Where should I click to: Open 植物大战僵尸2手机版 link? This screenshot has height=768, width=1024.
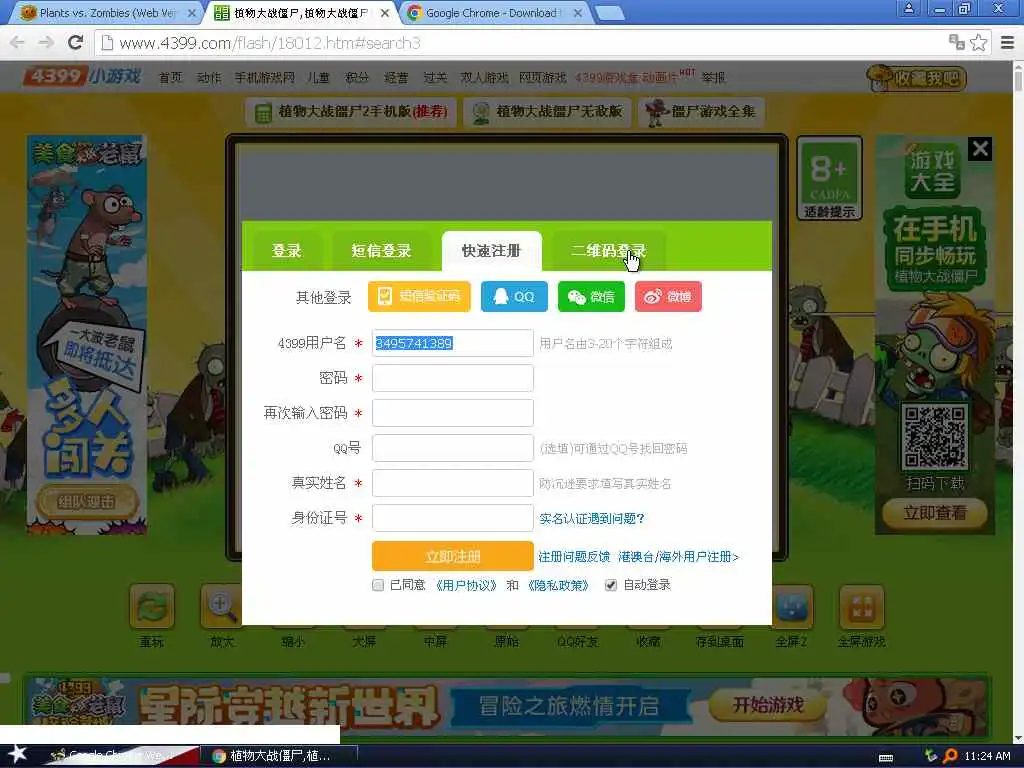click(352, 112)
